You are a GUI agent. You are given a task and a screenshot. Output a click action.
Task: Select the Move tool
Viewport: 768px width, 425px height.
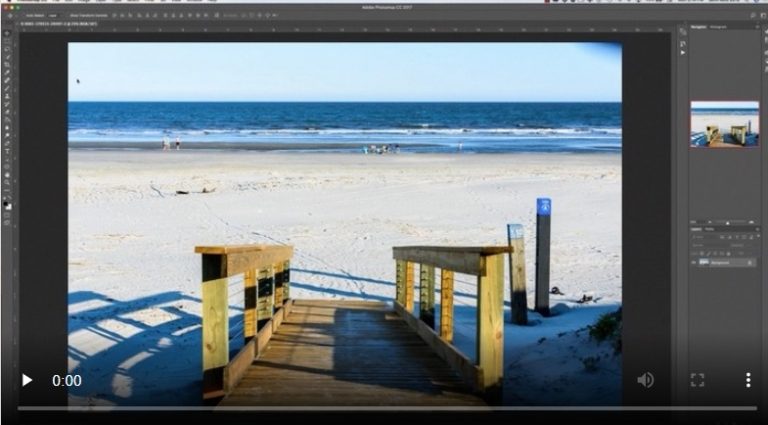7,33
